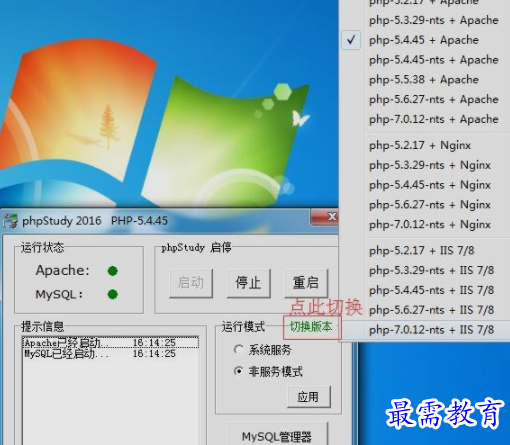The image size is (510, 445).
Task: Choose the checked php-5.4.45 + Apache entry
Action: point(425,40)
